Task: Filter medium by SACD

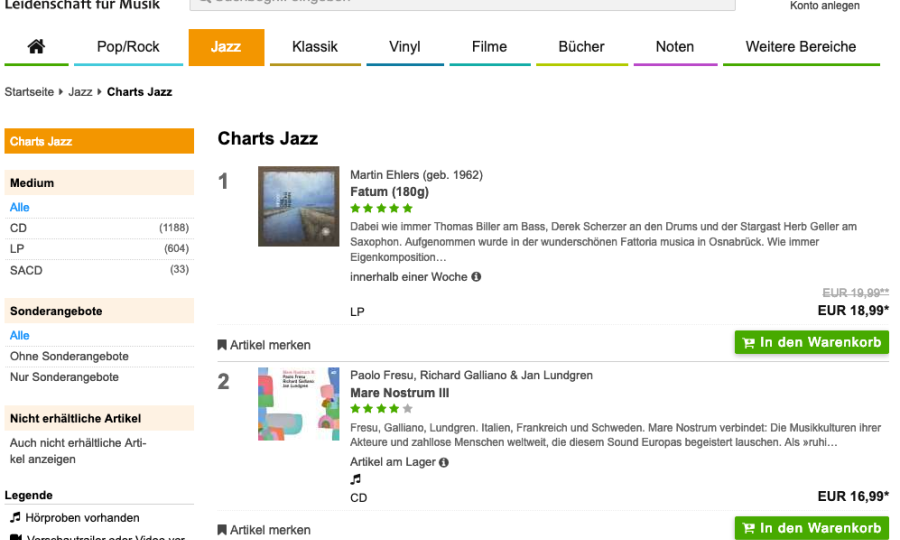Action: pos(26,270)
